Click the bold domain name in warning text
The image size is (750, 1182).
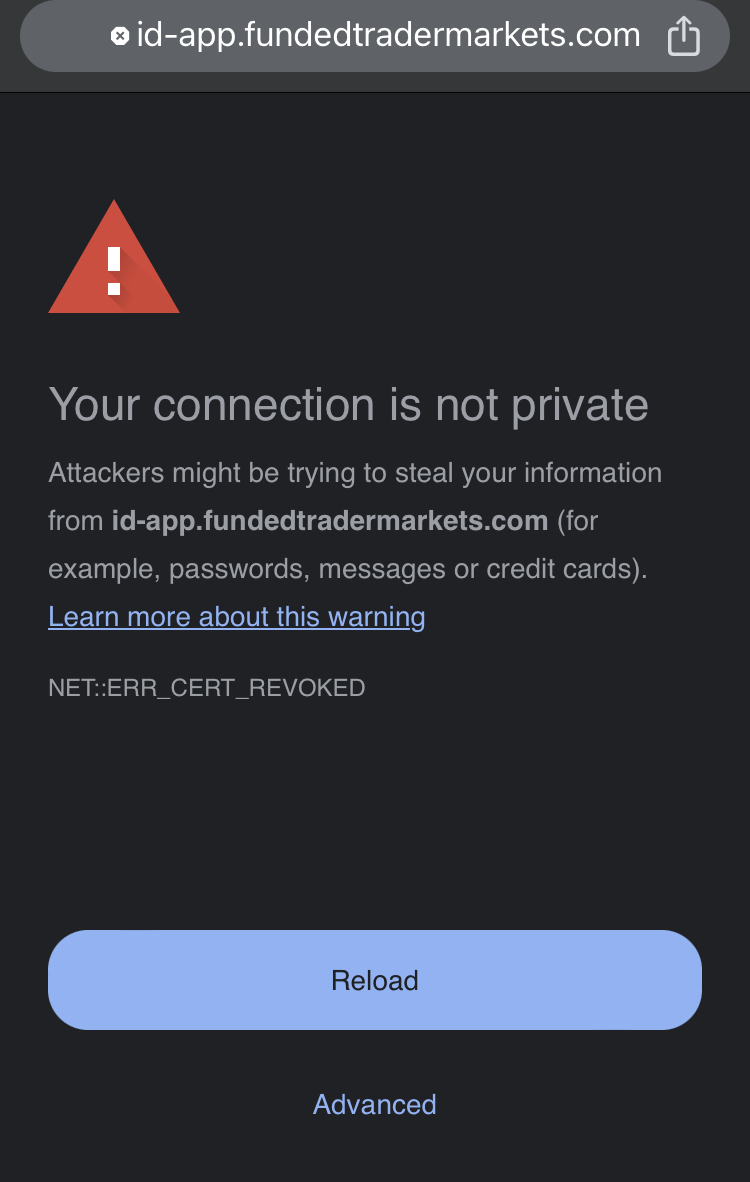pyautogui.click(x=329, y=521)
